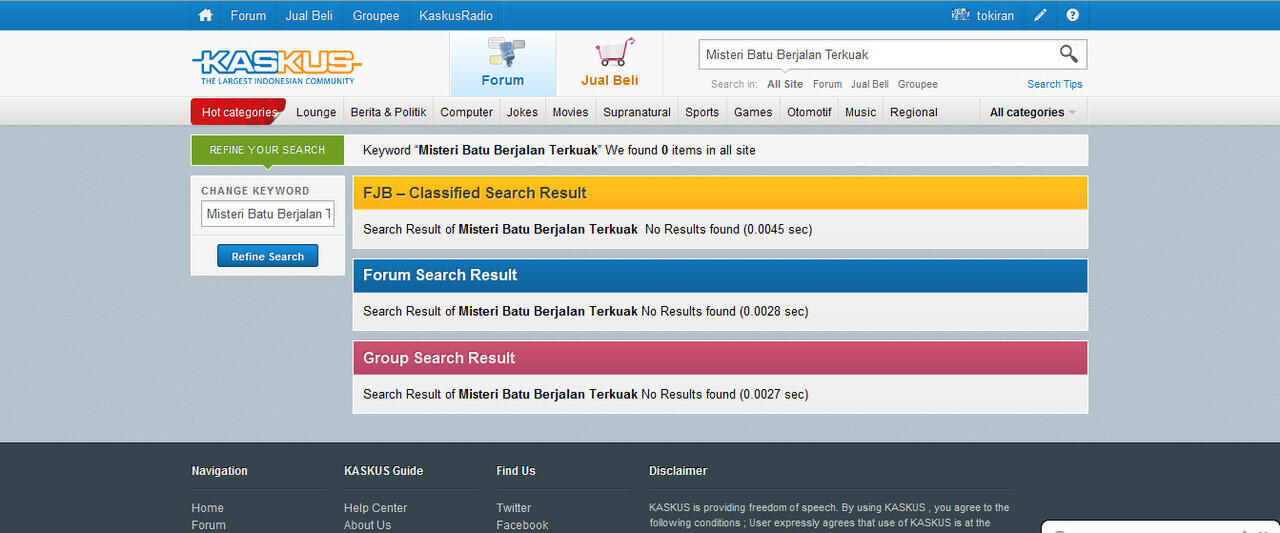Open the Forum section with chat icon

503,63
